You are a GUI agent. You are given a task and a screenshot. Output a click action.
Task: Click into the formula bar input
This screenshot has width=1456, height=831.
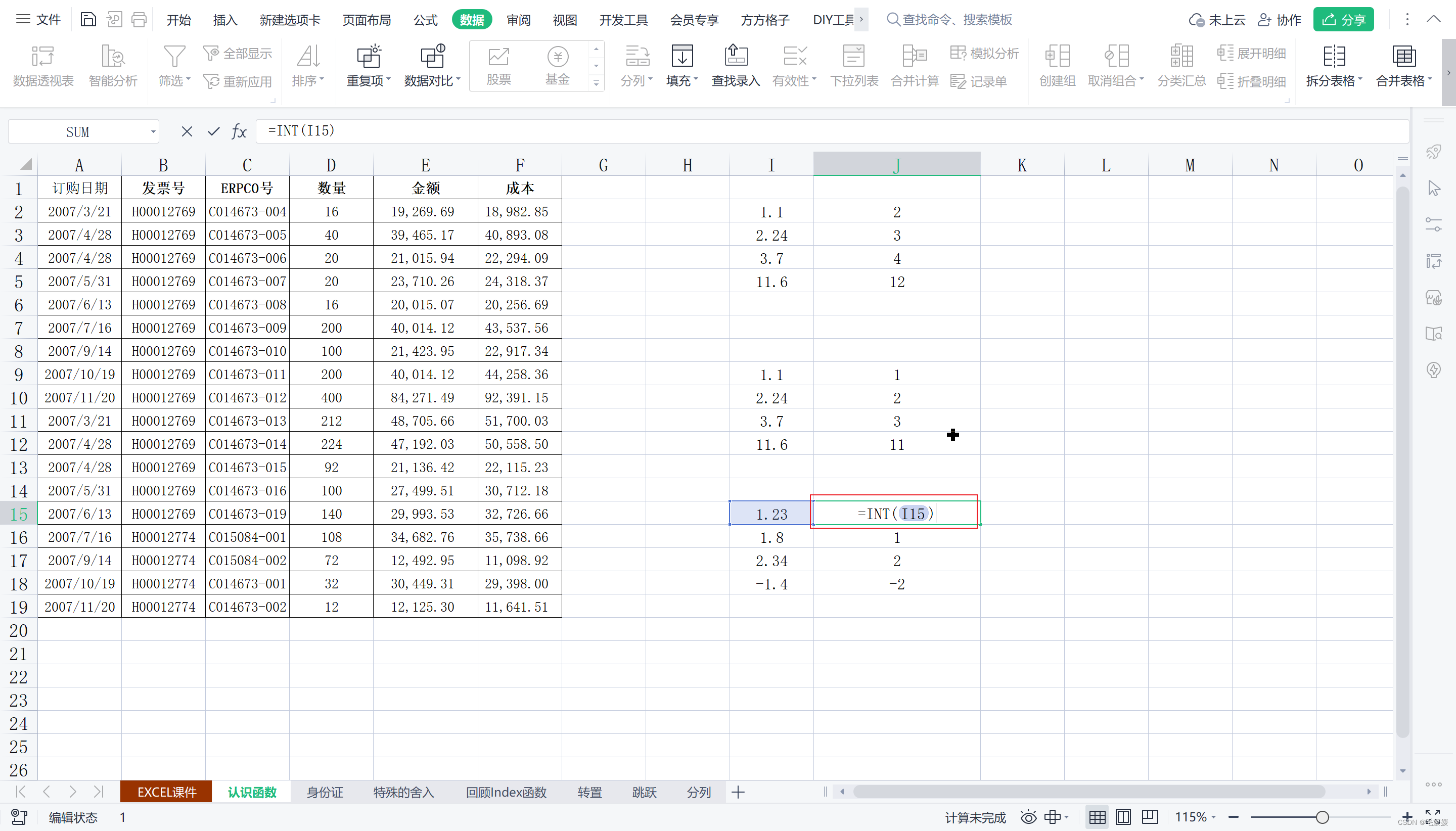point(832,131)
